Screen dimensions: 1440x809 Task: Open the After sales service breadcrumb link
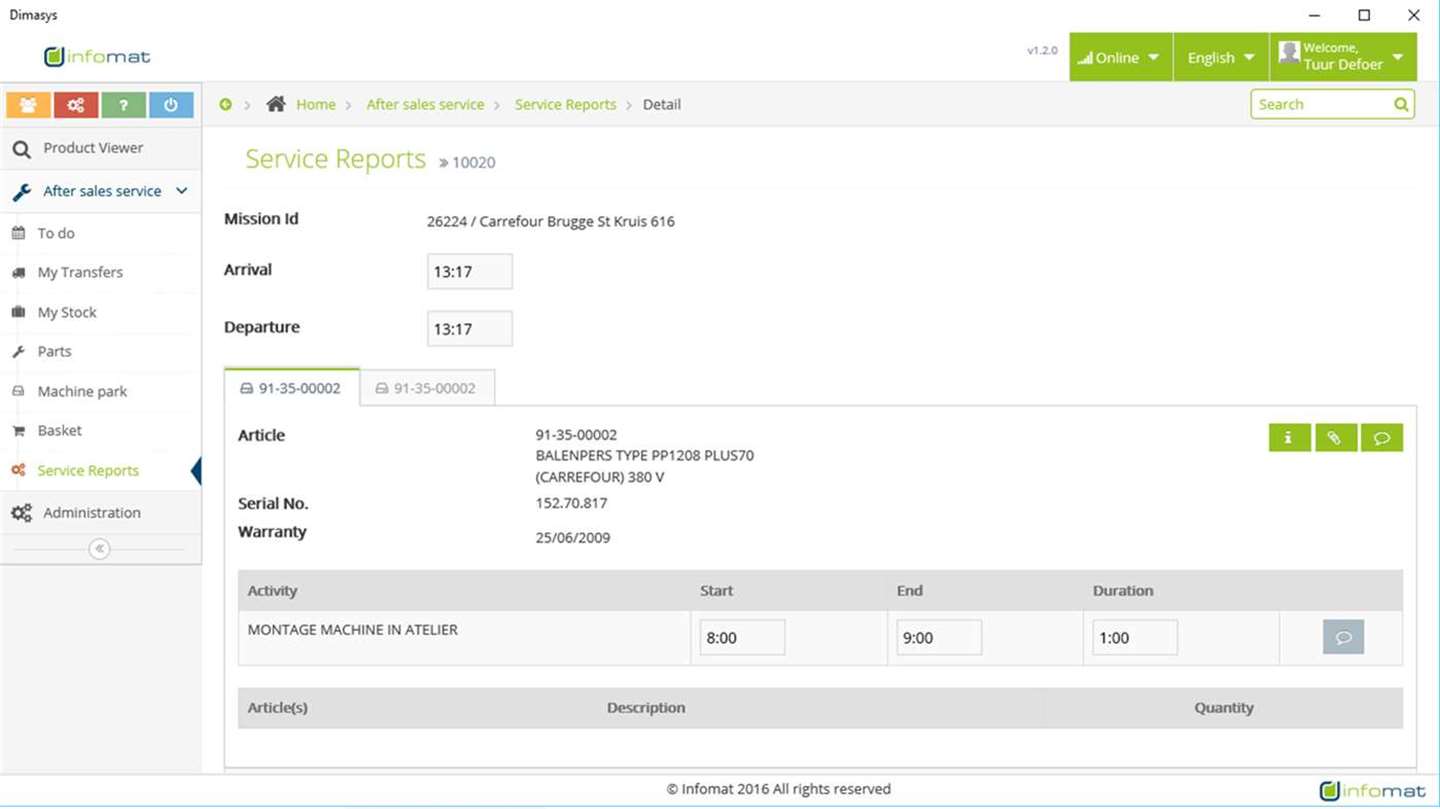point(425,104)
